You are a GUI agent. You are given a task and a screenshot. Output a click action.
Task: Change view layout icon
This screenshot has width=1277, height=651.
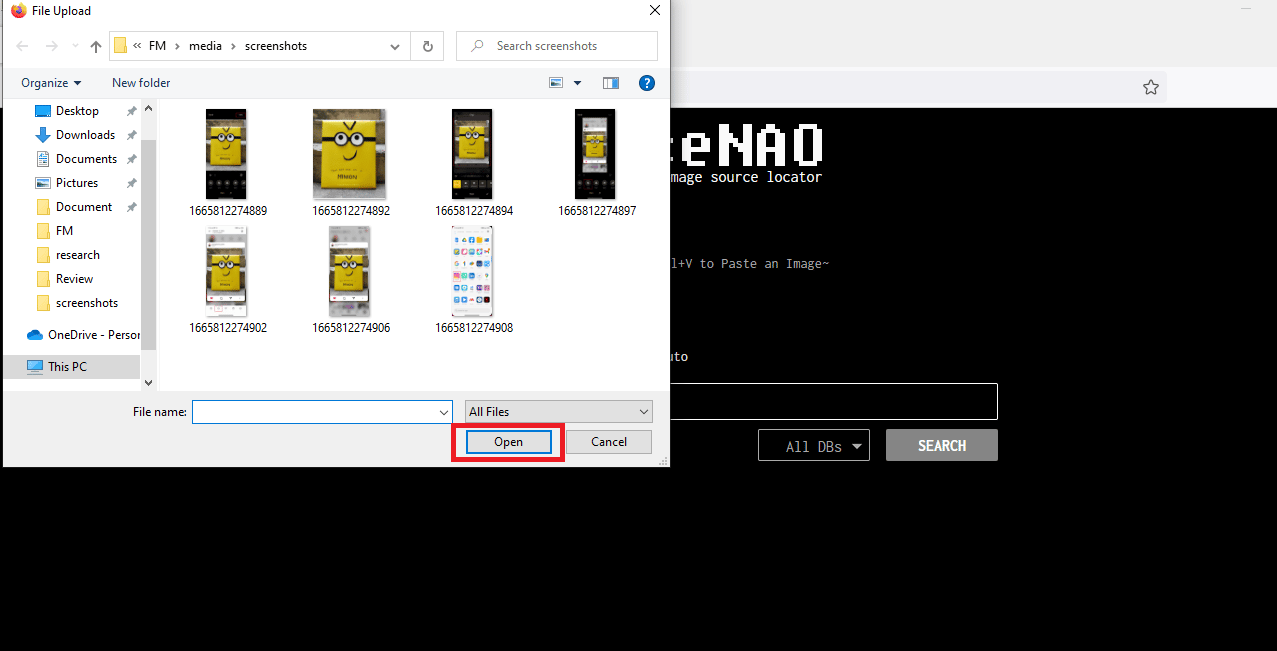pyautogui.click(x=557, y=83)
